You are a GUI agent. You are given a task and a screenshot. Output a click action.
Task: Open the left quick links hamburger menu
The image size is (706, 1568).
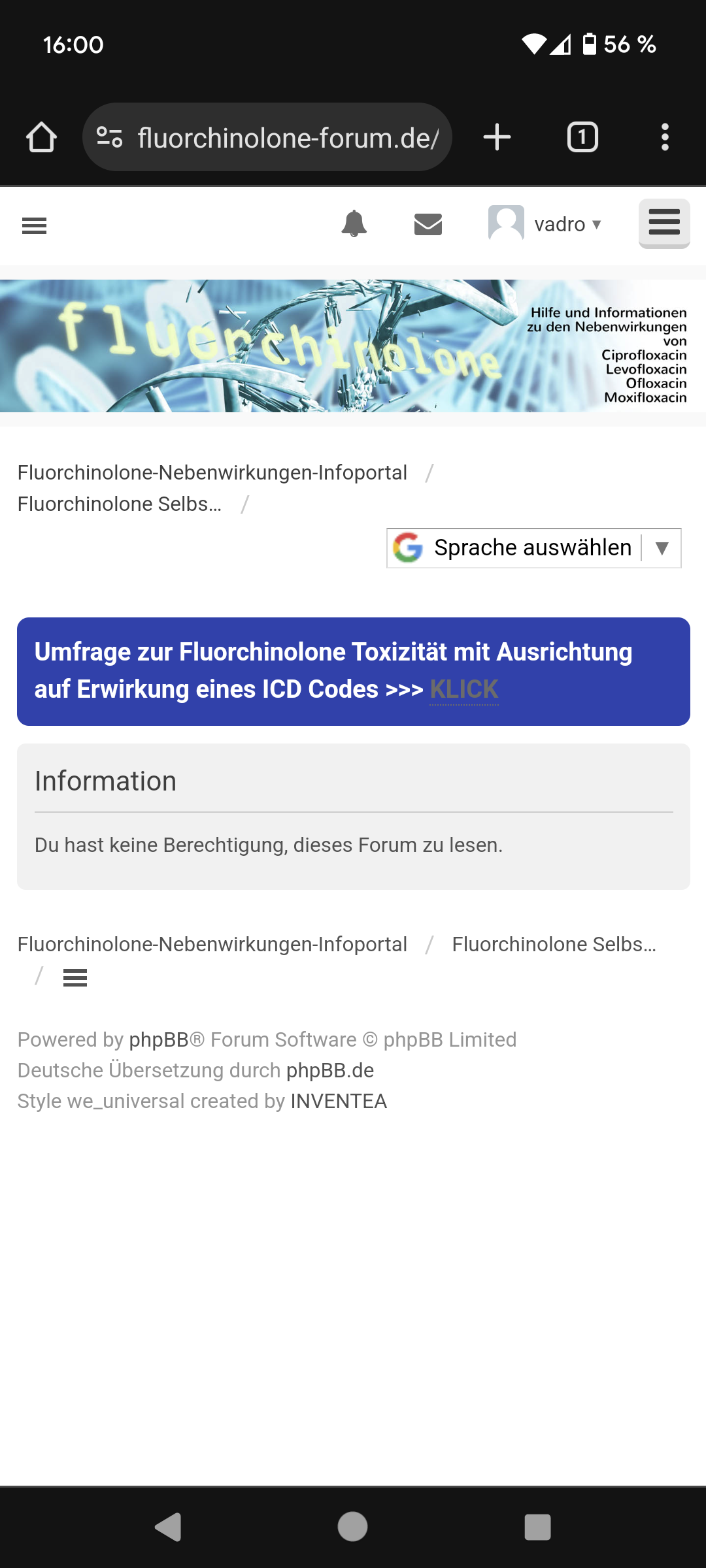pos(35,226)
